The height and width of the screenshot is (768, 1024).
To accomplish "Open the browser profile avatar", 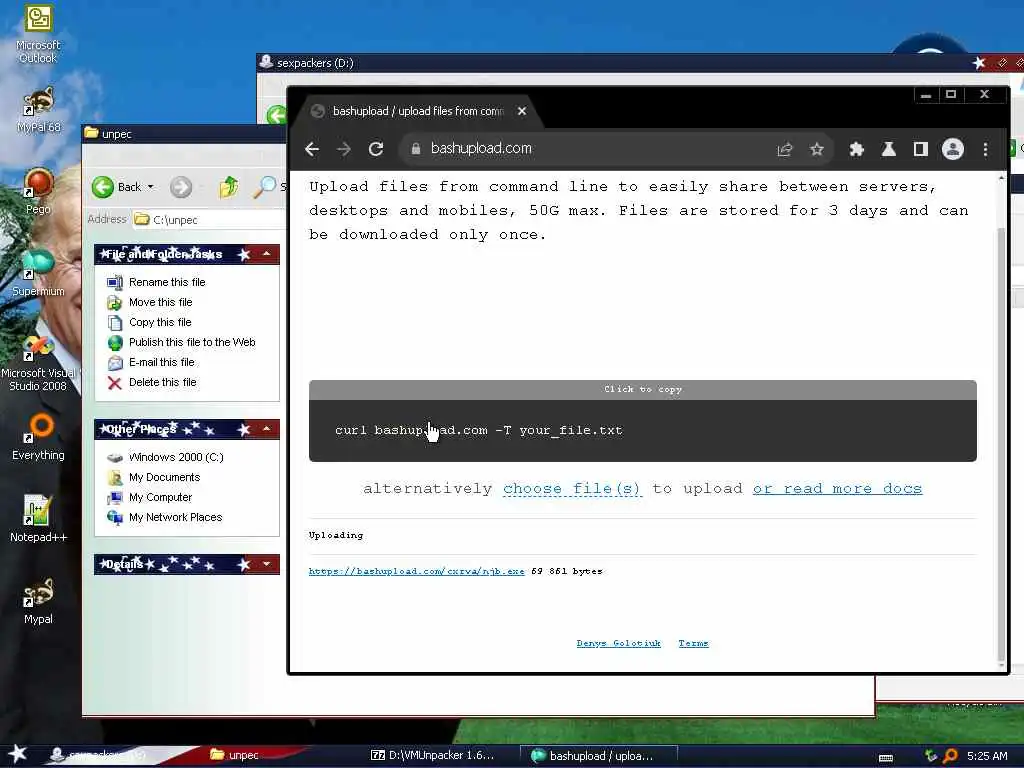I will click(953, 150).
